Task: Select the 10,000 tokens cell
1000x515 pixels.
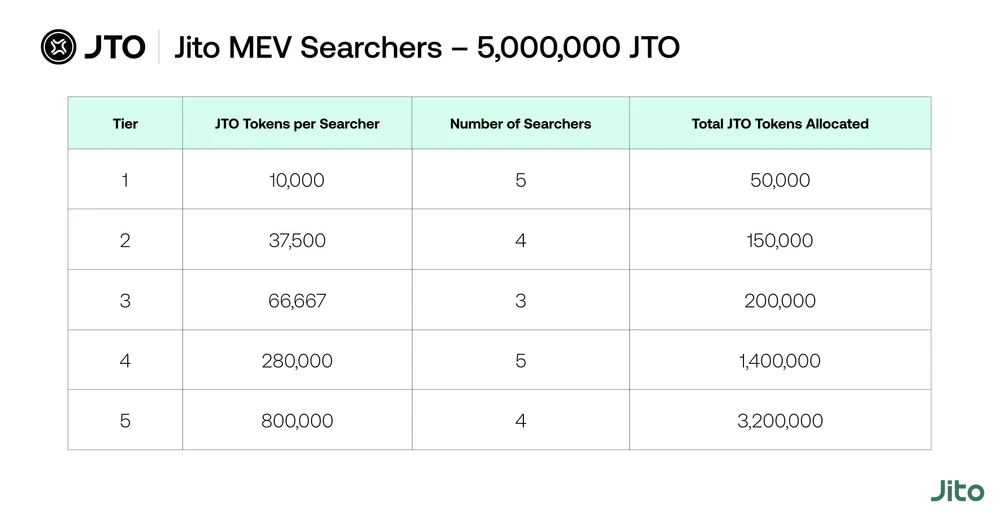Action: tap(297, 181)
